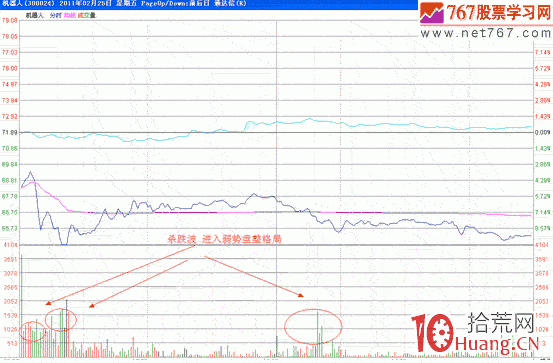
Task: Click the 8.57% value on percent axis
Action: pyautogui.click(x=542, y=228)
